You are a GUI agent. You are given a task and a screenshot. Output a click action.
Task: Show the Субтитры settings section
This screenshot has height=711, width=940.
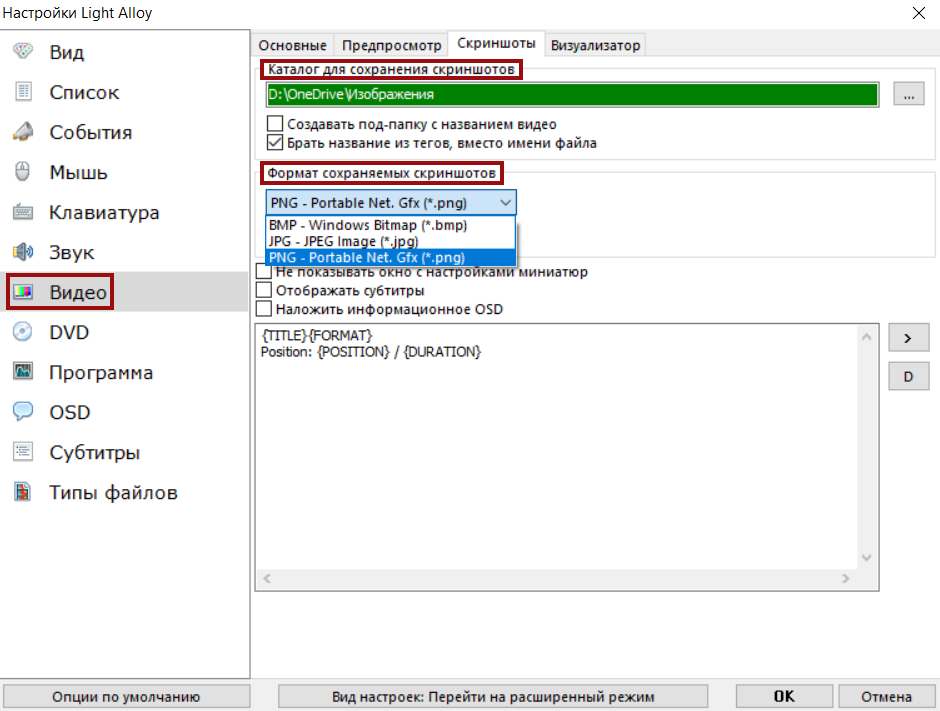tap(124, 452)
